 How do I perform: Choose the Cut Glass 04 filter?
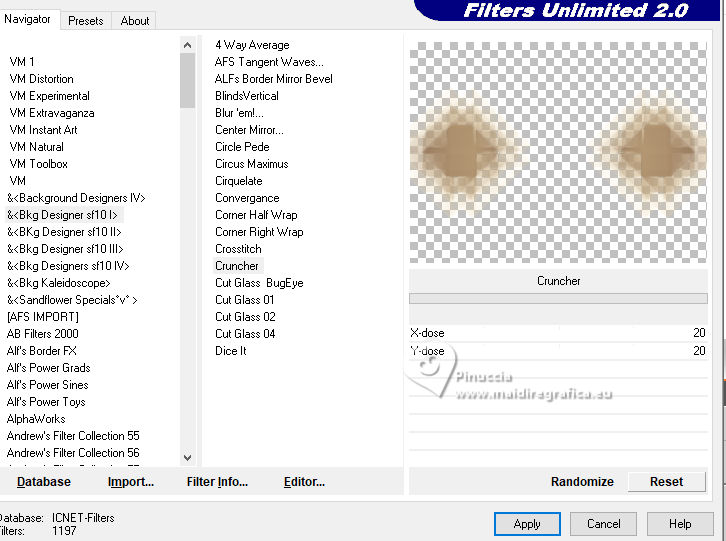click(245, 334)
